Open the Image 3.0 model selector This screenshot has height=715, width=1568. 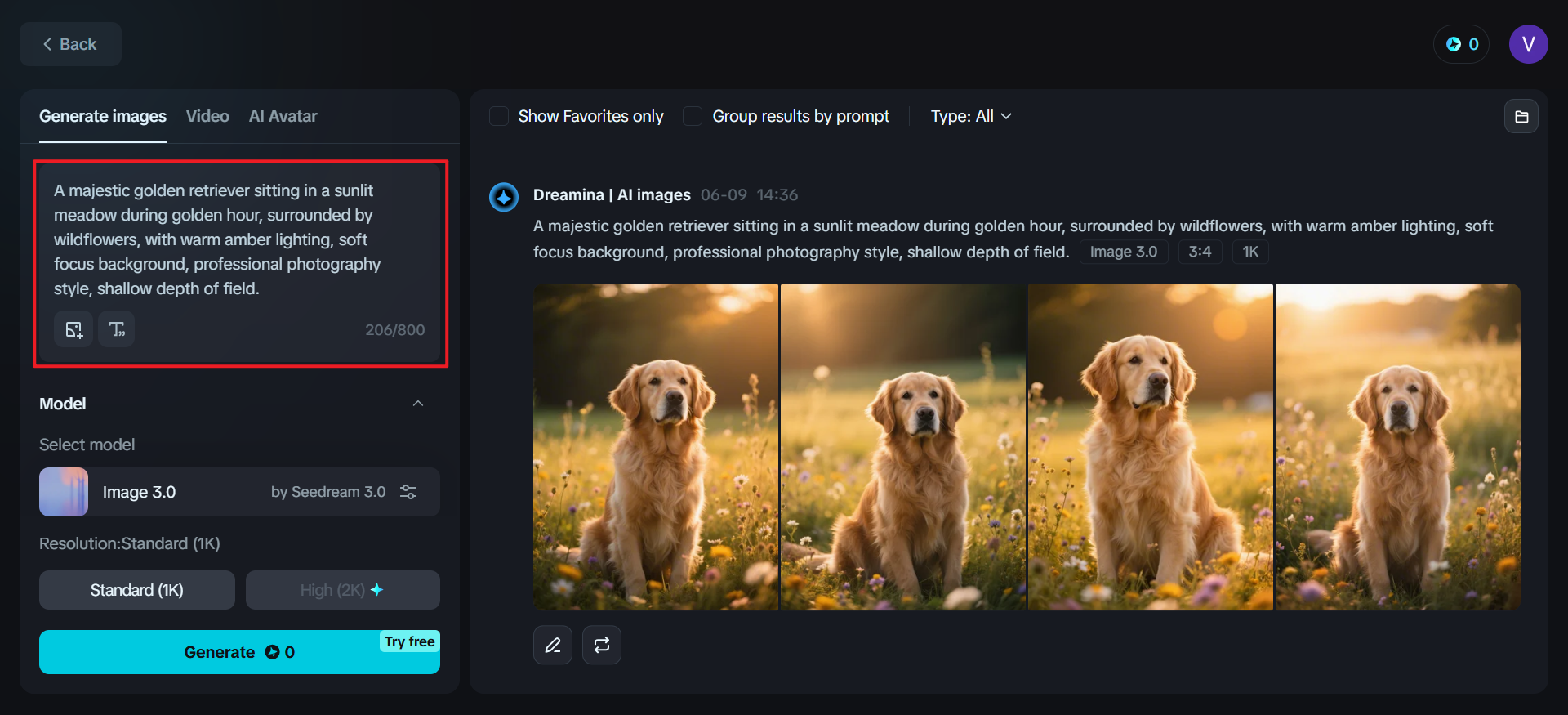pyautogui.click(x=239, y=492)
